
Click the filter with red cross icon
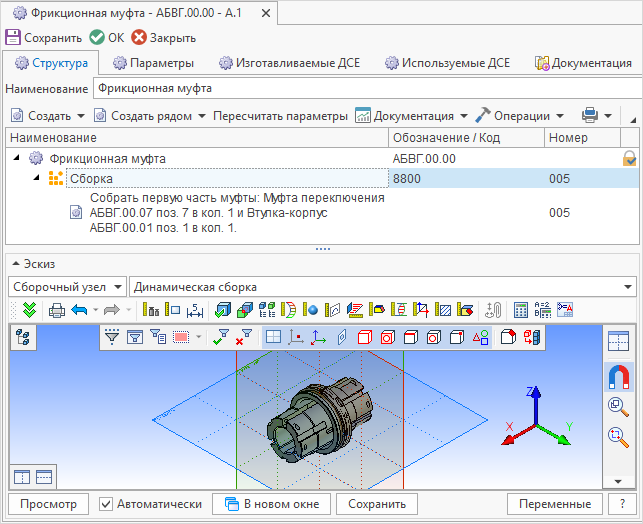(x=244, y=337)
